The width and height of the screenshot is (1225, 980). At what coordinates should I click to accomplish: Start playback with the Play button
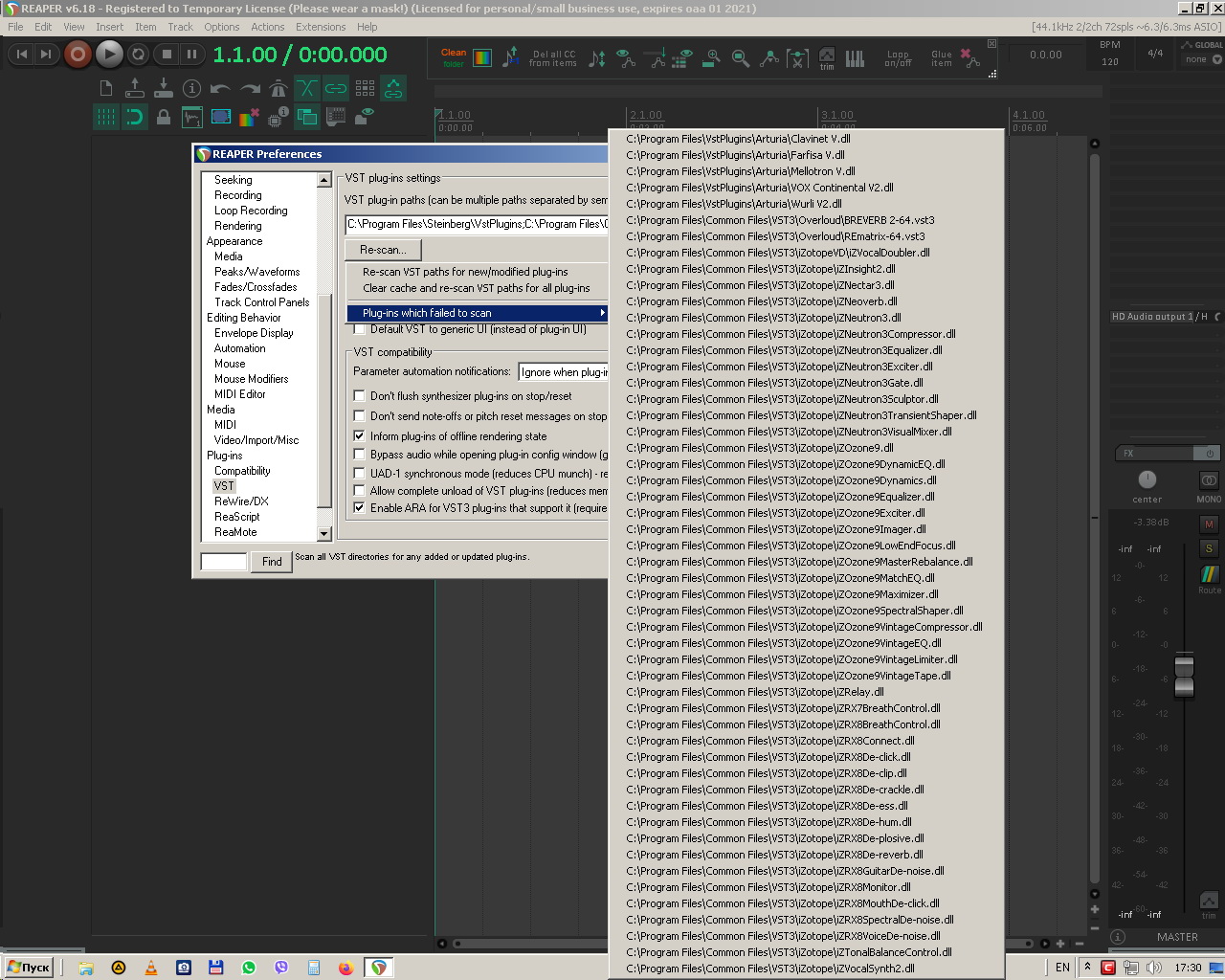click(109, 55)
